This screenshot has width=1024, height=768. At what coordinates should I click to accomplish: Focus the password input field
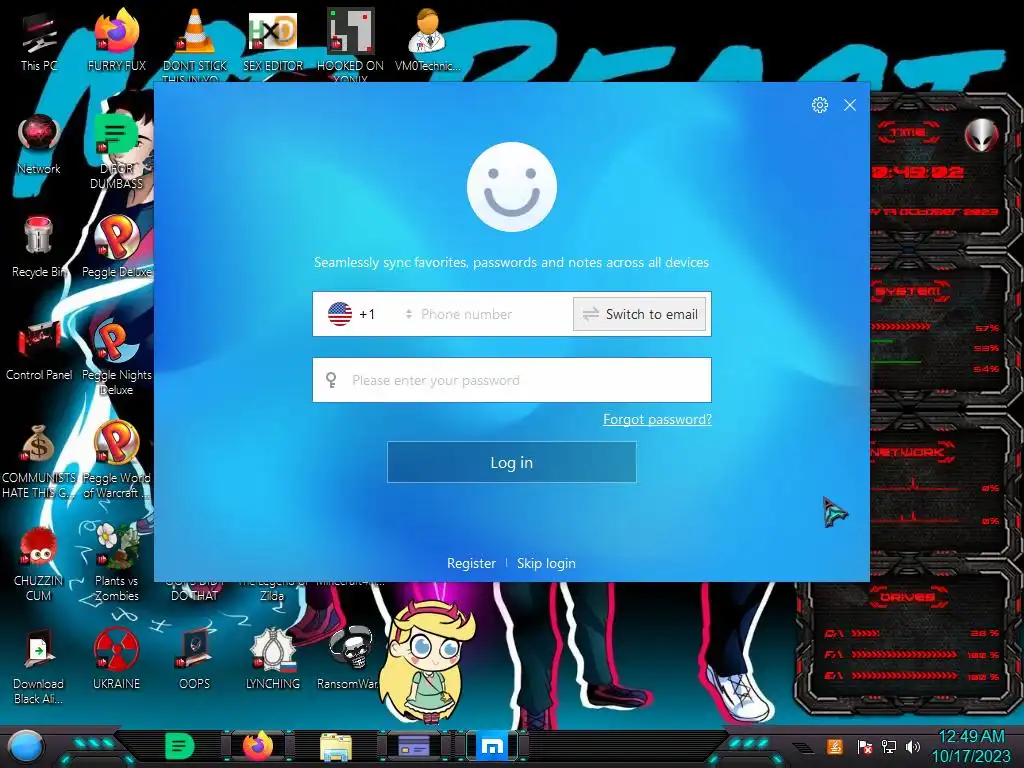pos(511,380)
